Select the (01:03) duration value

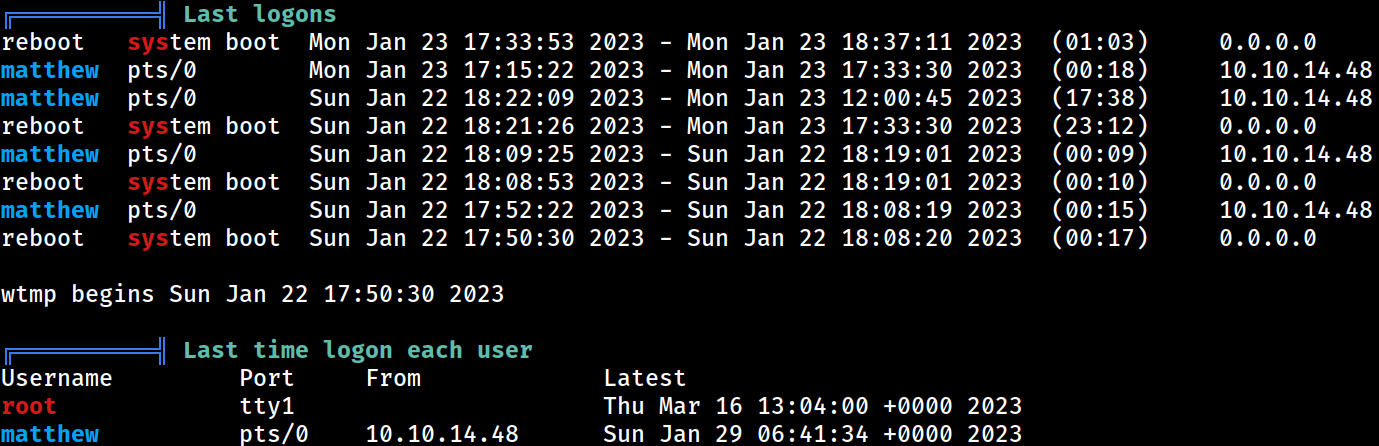click(x=1100, y=42)
